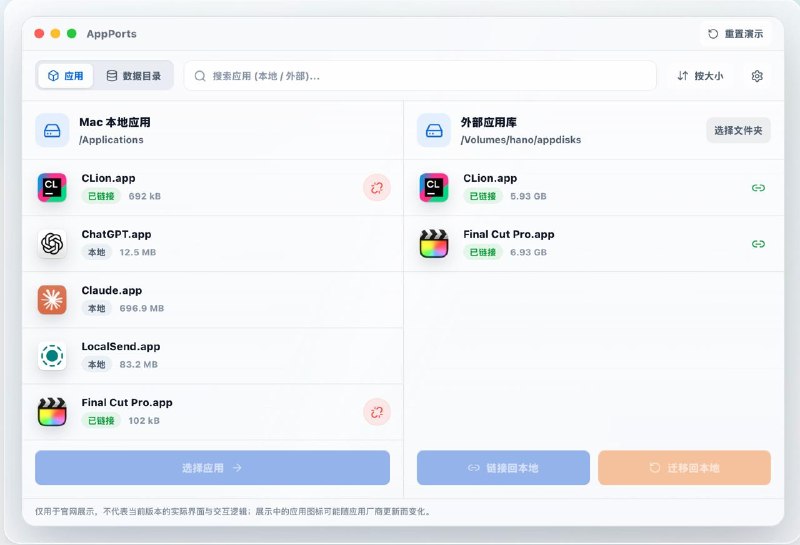The height and width of the screenshot is (545, 800).
Task: Click 本地 badge on ChatGPT.app
Action: [x=96, y=252]
